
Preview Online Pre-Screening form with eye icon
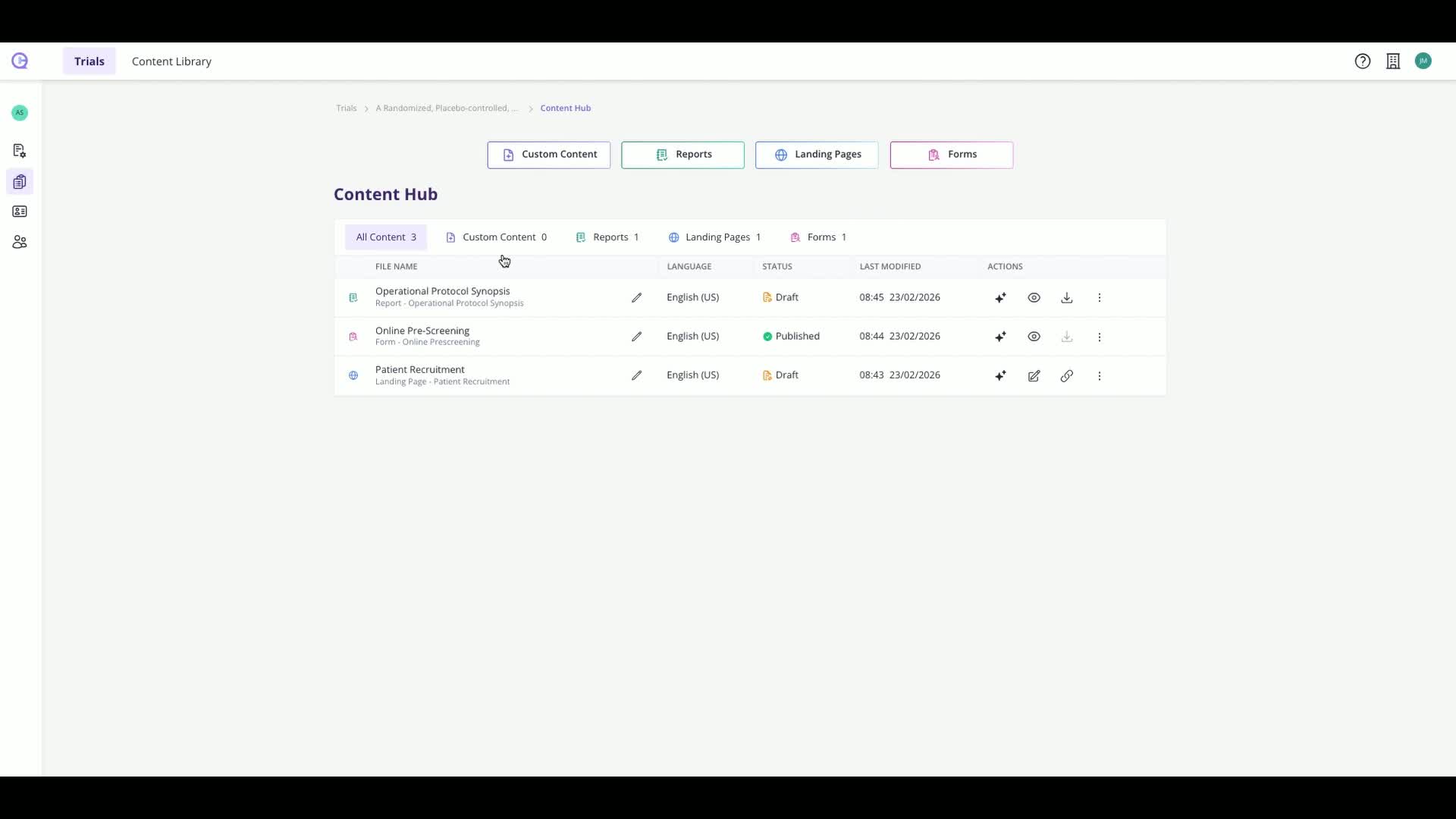[x=1034, y=337]
